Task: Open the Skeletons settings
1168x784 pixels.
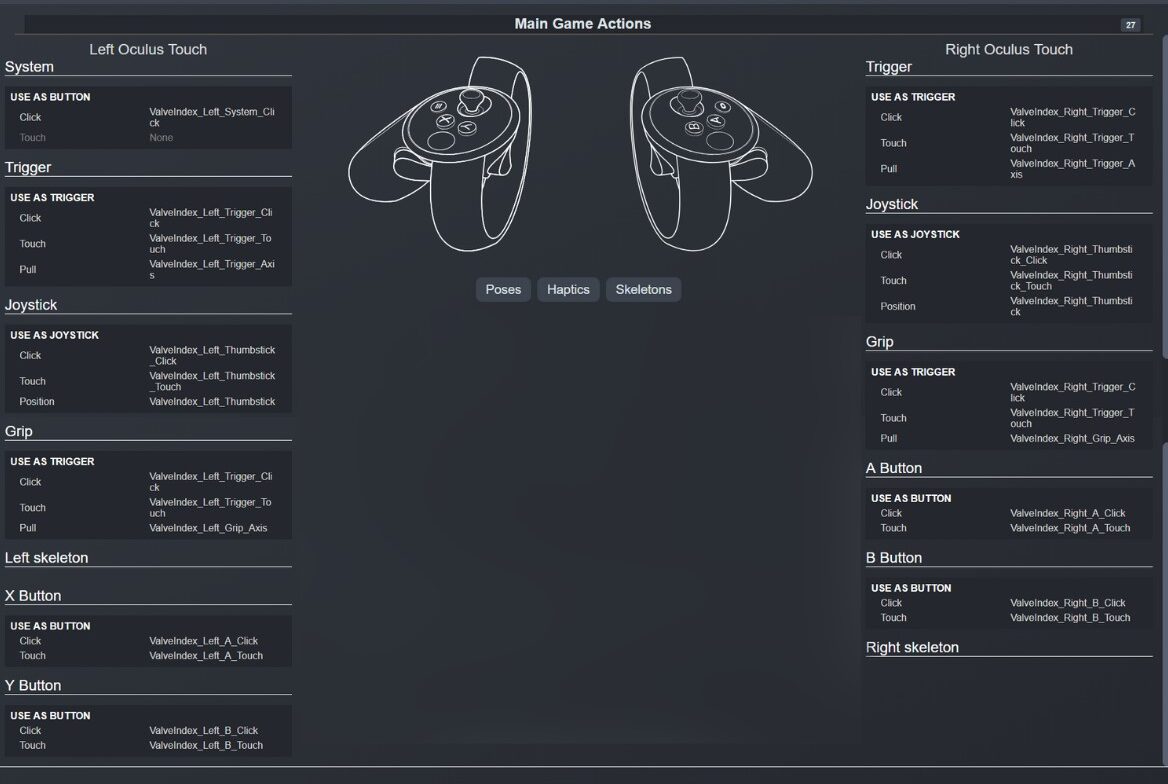Action: 643,289
